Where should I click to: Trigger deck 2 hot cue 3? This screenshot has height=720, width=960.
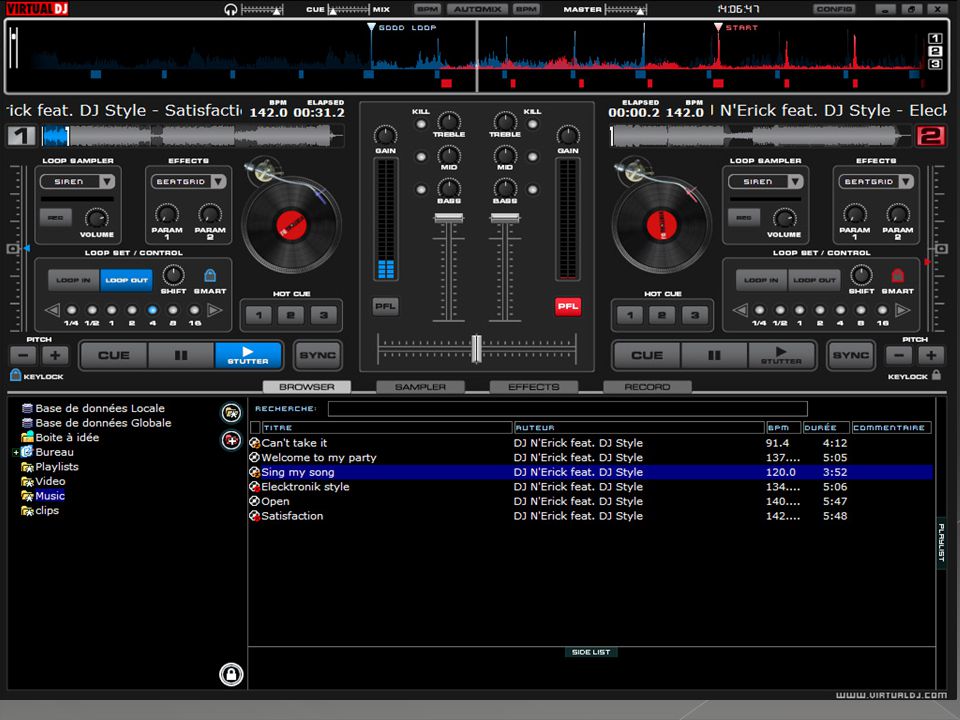click(x=695, y=315)
